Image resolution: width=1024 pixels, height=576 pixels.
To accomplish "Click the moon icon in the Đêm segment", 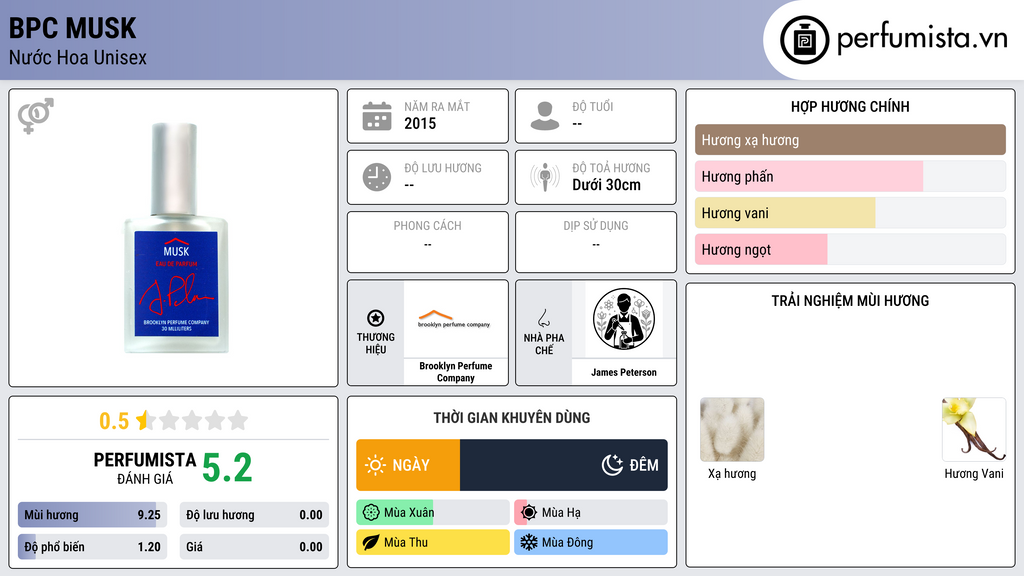I will (x=612, y=465).
